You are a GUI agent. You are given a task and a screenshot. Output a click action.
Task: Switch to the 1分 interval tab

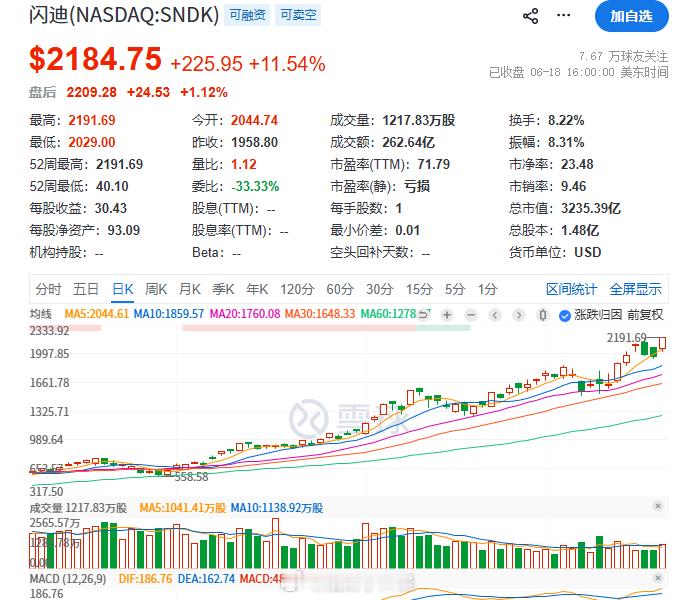487,289
